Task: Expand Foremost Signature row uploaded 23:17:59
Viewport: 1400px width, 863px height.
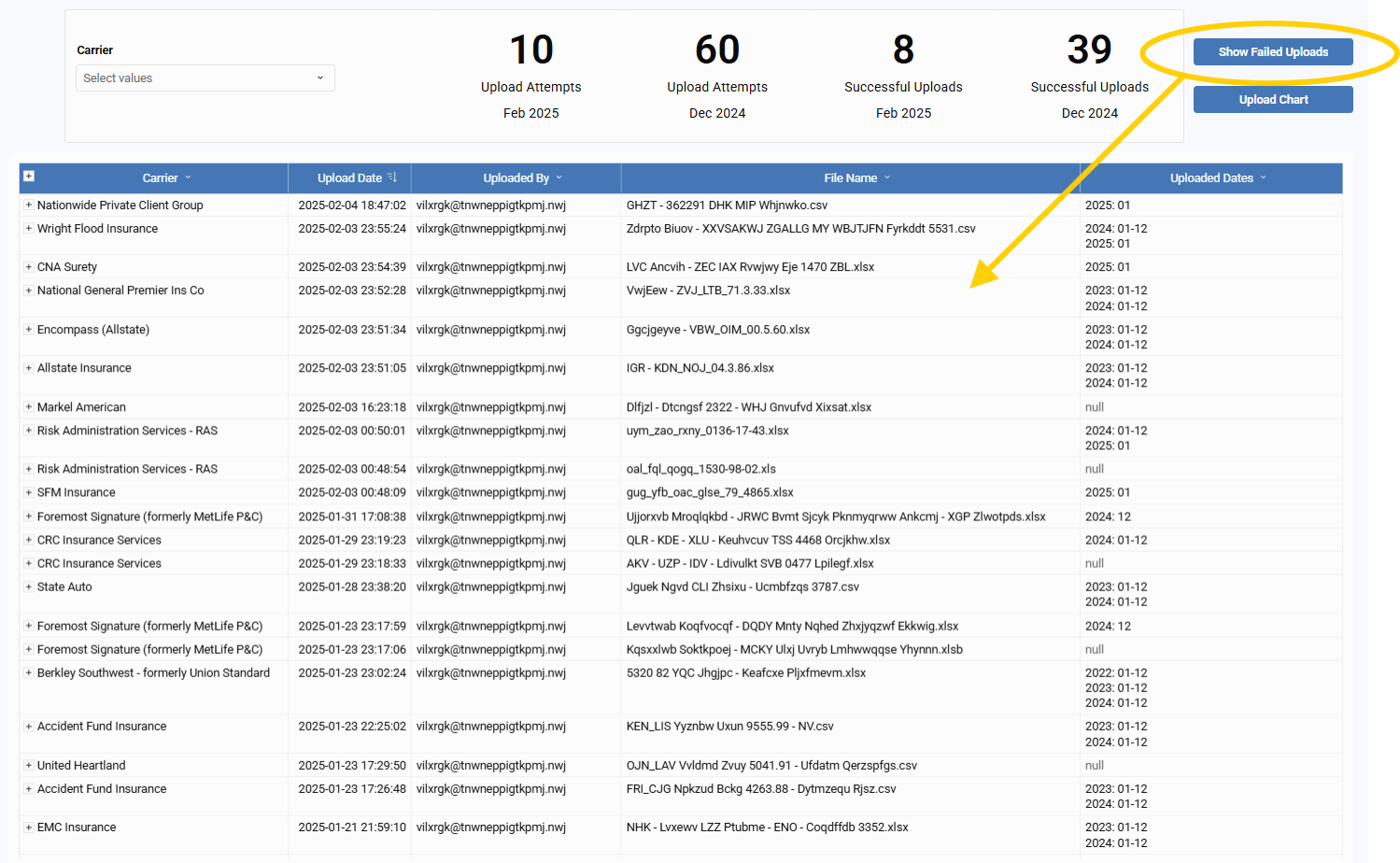Action: pos(29,626)
